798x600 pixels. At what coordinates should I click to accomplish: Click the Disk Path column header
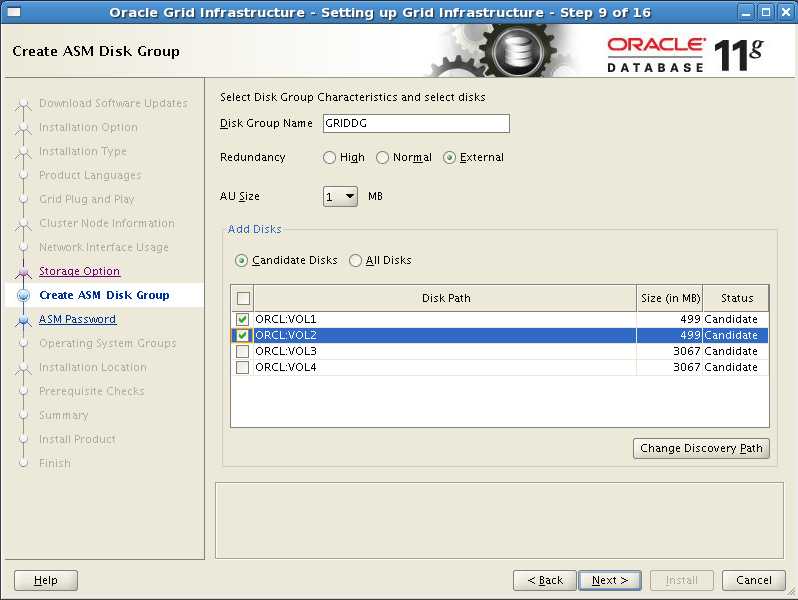click(445, 298)
